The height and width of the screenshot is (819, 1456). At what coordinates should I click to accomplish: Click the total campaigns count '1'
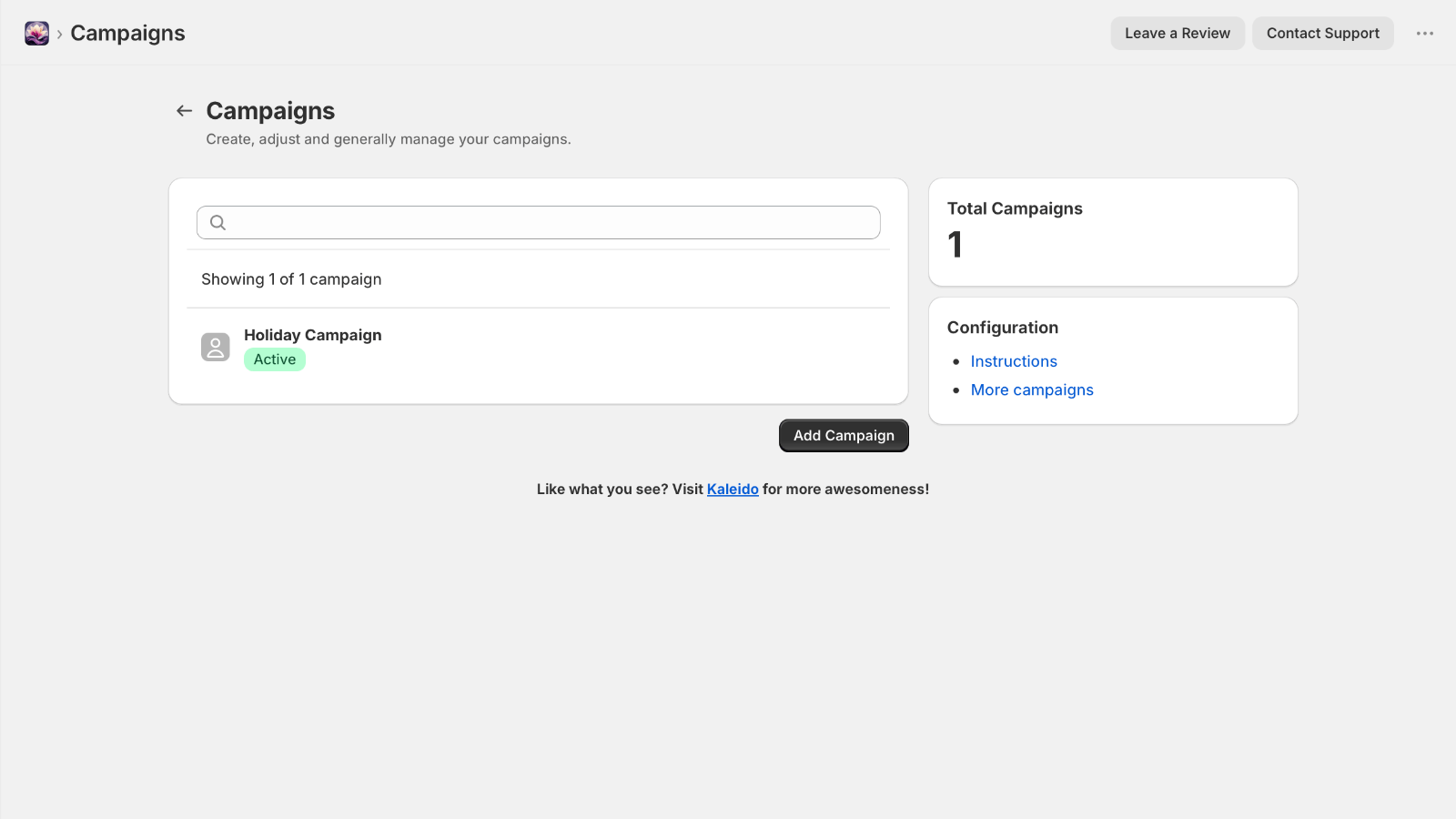pos(955,245)
